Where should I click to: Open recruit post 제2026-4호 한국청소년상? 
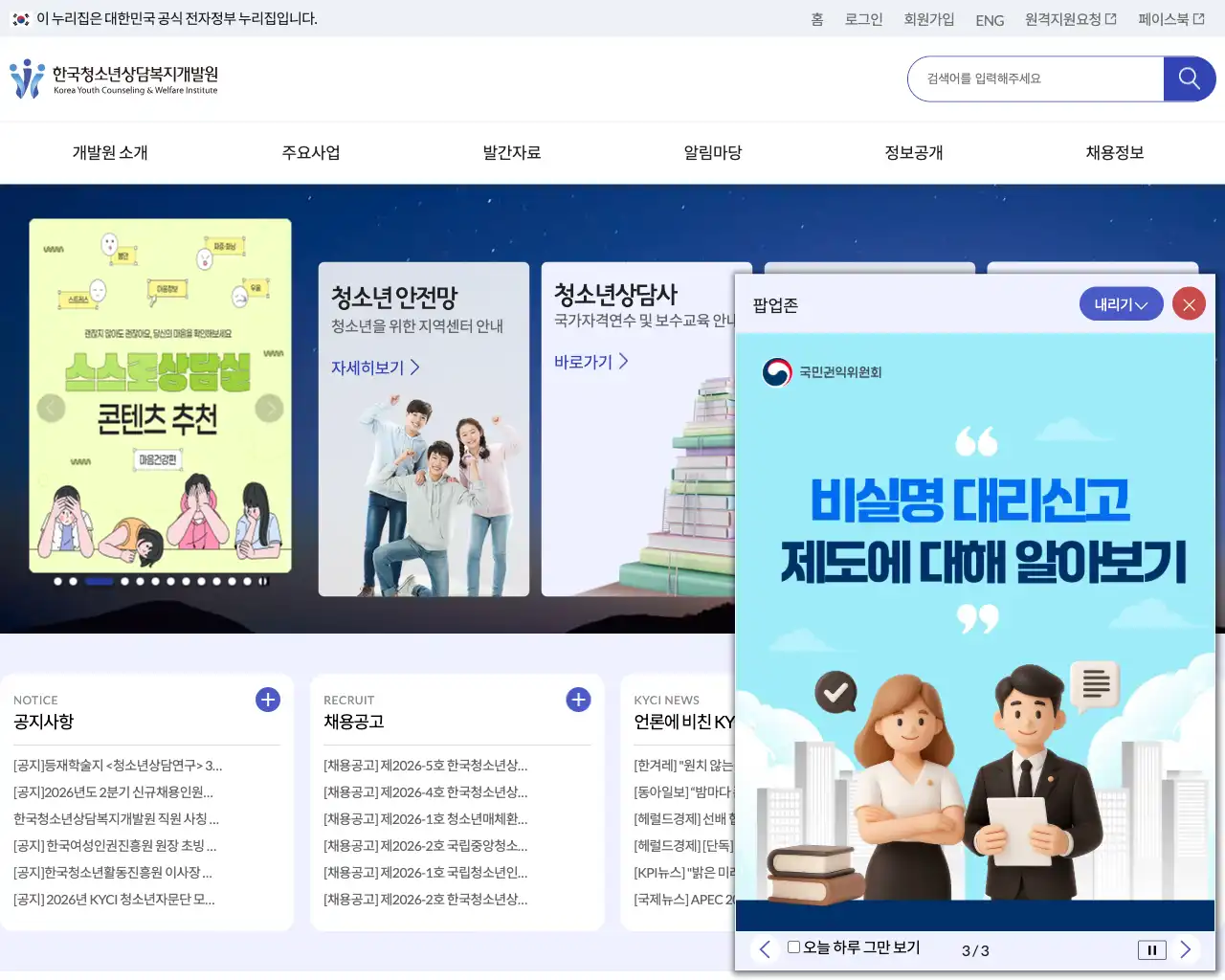tap(426, 792)
